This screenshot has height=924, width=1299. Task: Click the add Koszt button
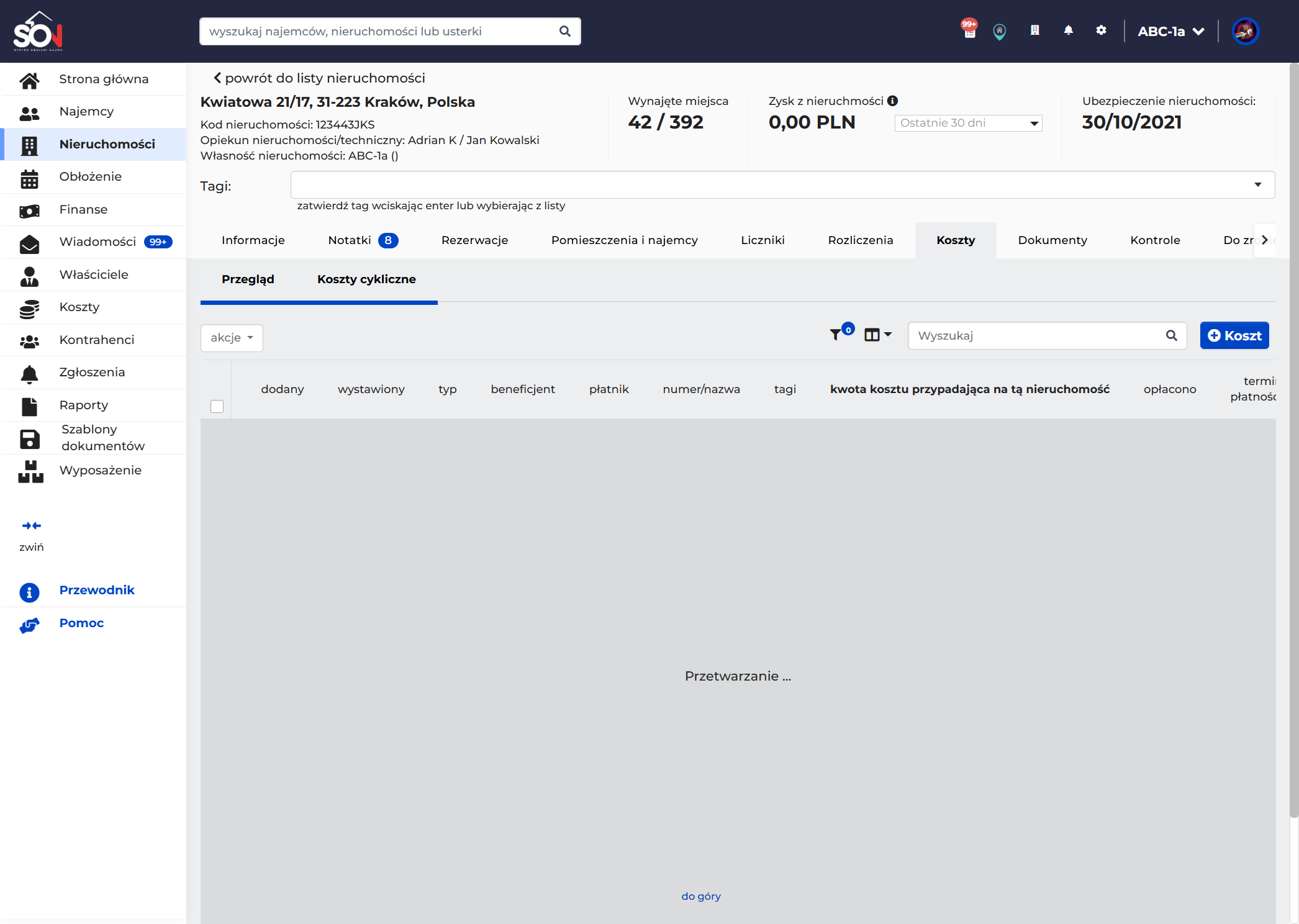point(1234,335)
